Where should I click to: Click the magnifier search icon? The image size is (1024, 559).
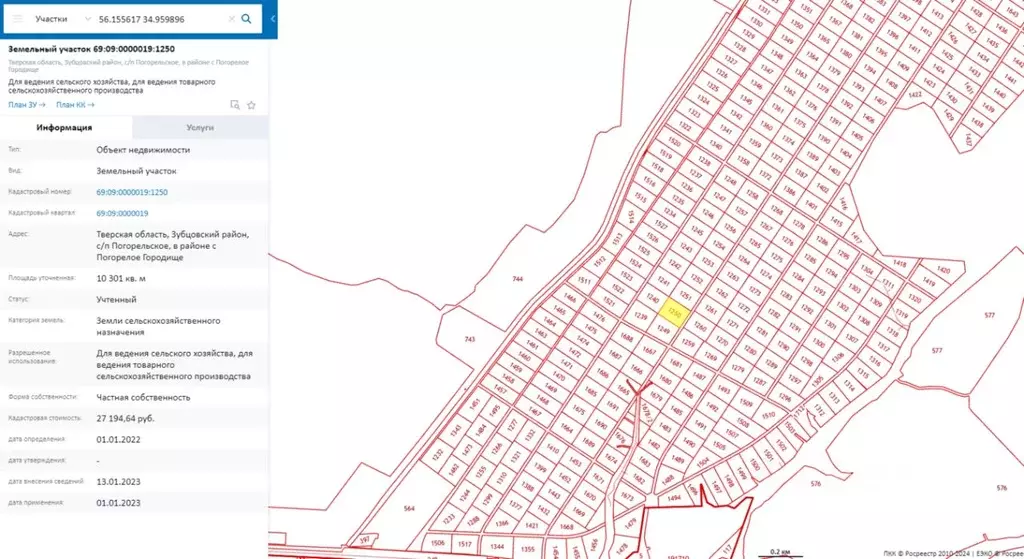(x=247, y=19)
